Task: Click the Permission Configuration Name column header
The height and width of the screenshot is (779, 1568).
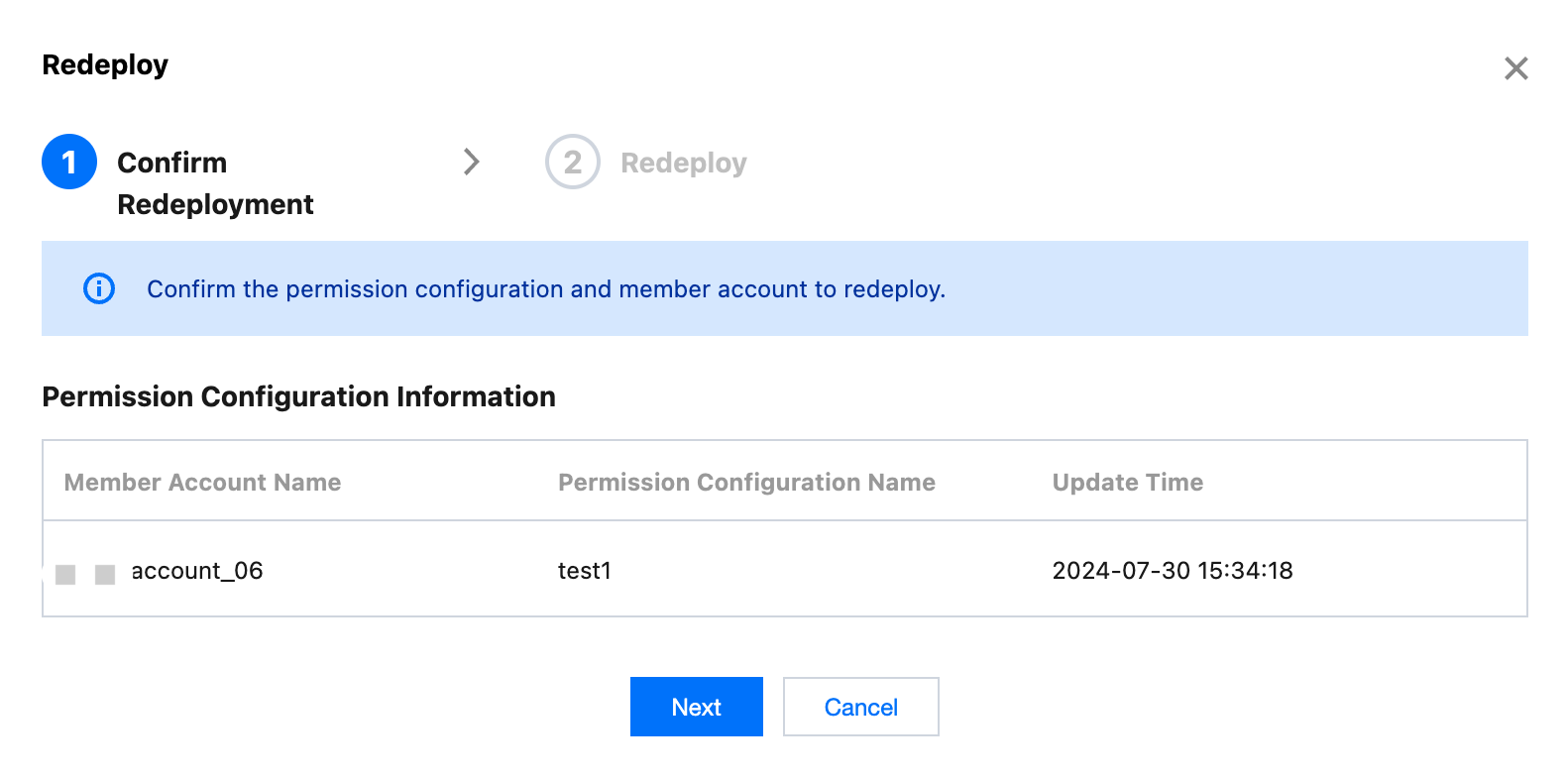Action: (x=746, y=483)
